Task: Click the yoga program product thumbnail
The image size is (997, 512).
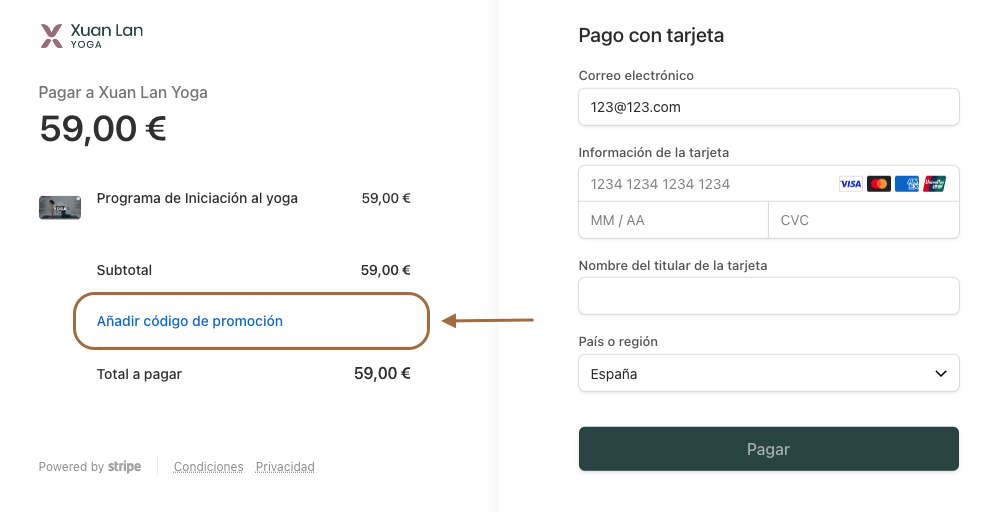Action: (x=60, y=207)
